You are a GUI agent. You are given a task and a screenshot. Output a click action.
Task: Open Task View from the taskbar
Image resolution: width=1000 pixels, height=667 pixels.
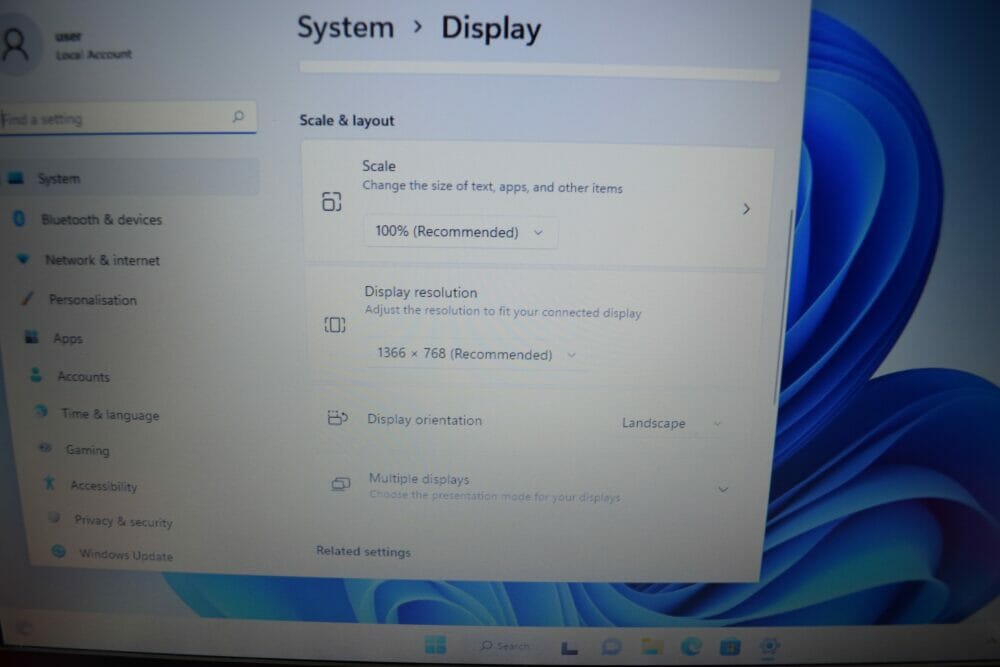click(x=569, y=648)
